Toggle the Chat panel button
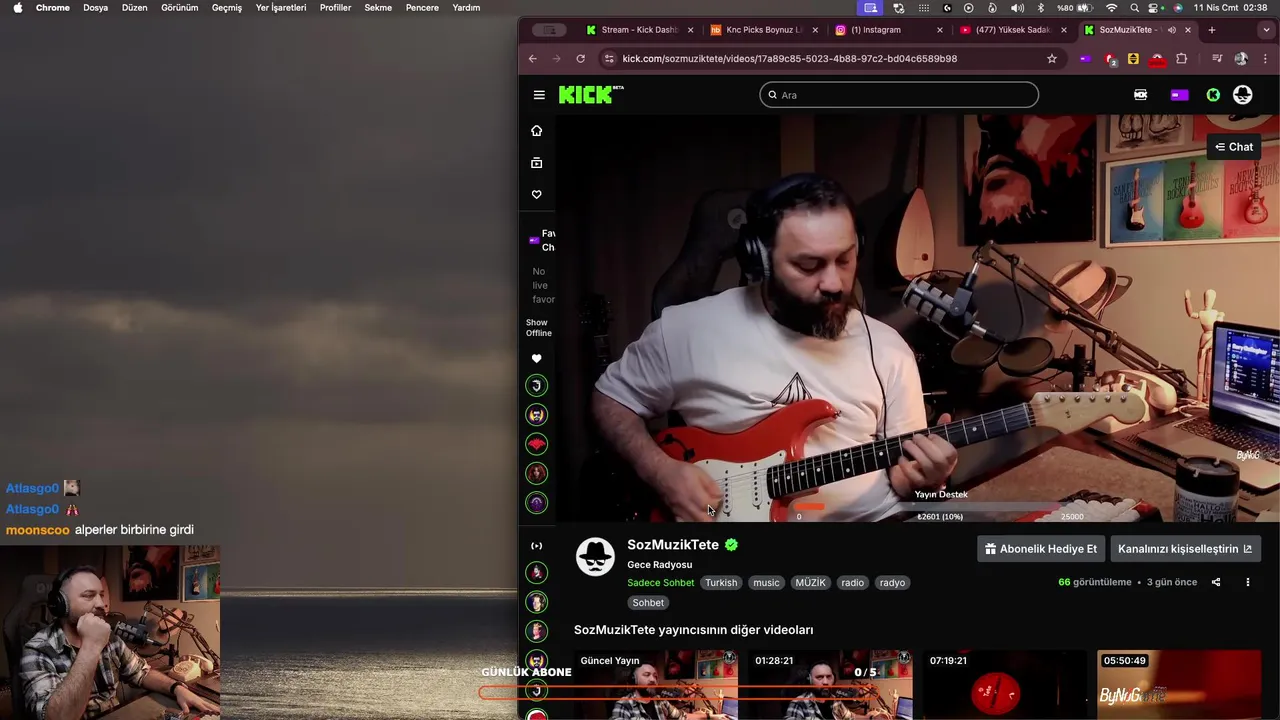 tap(1234, 147)
